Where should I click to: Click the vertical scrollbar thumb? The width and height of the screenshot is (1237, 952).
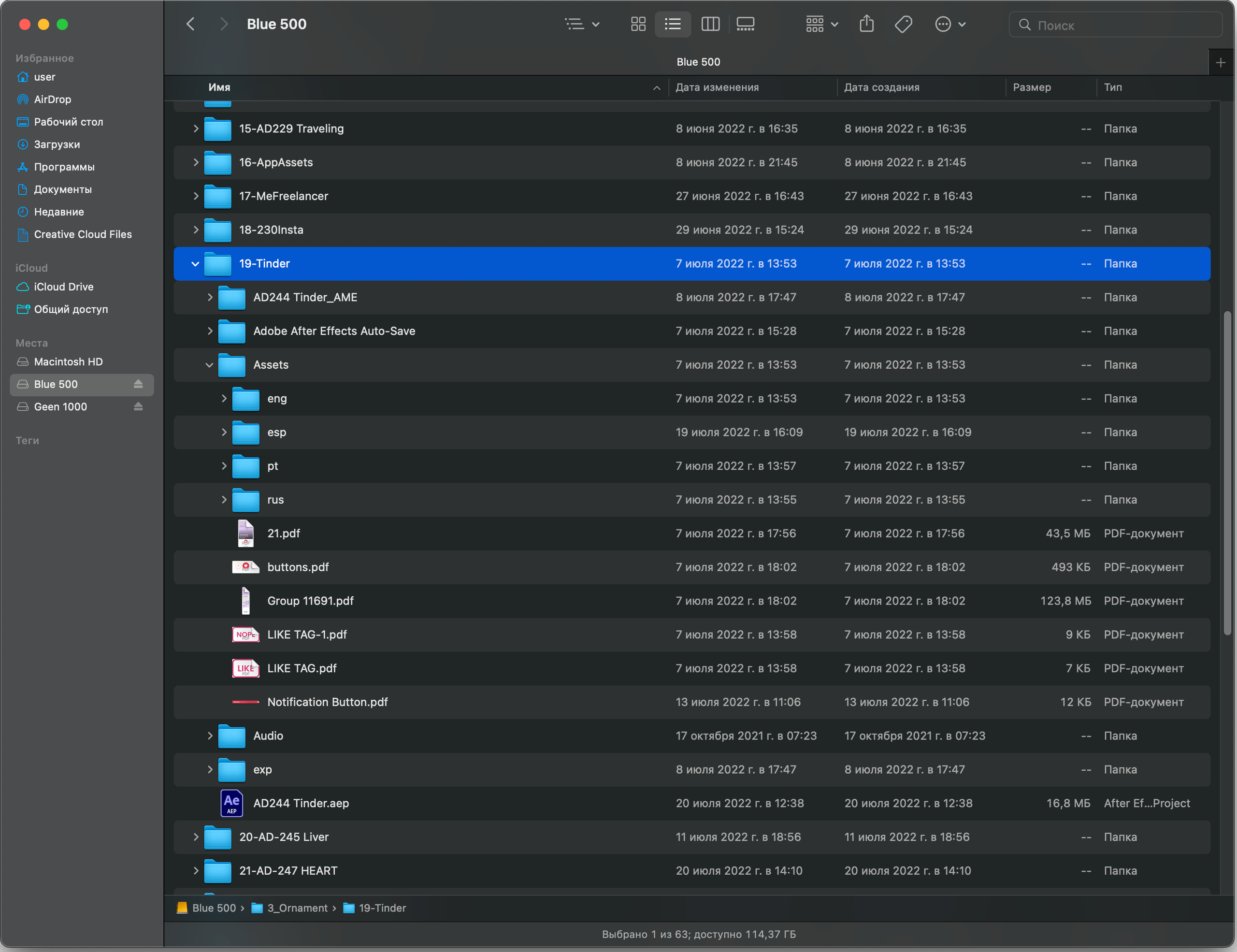(x=1227, y=473)
